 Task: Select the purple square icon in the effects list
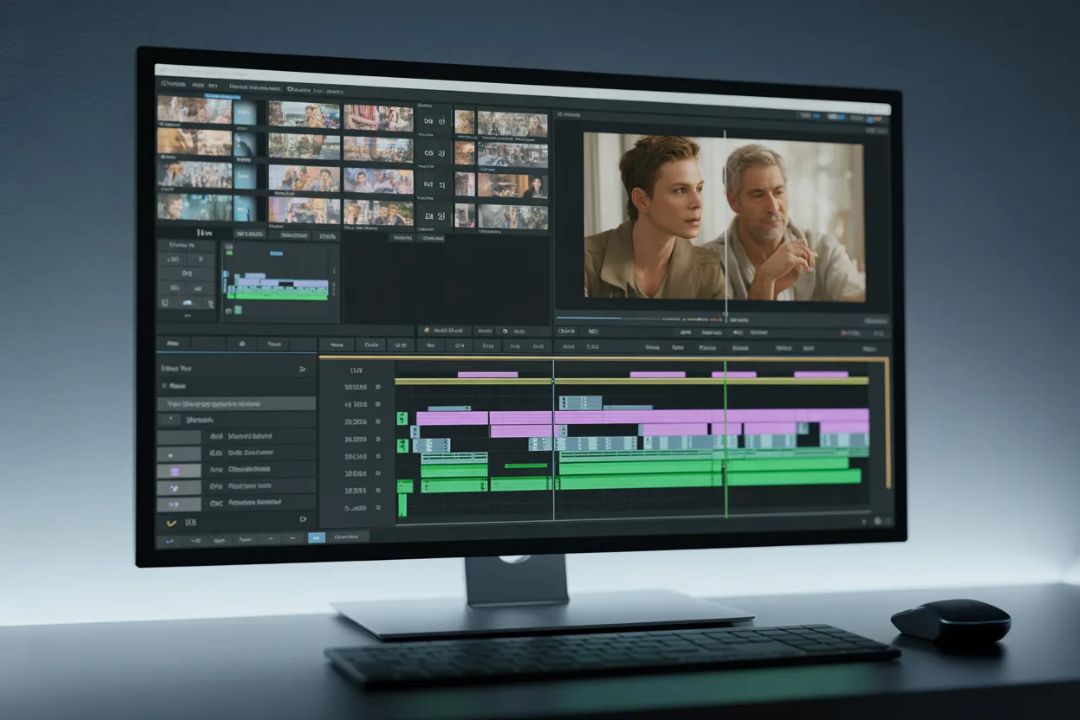click(177, 470)
